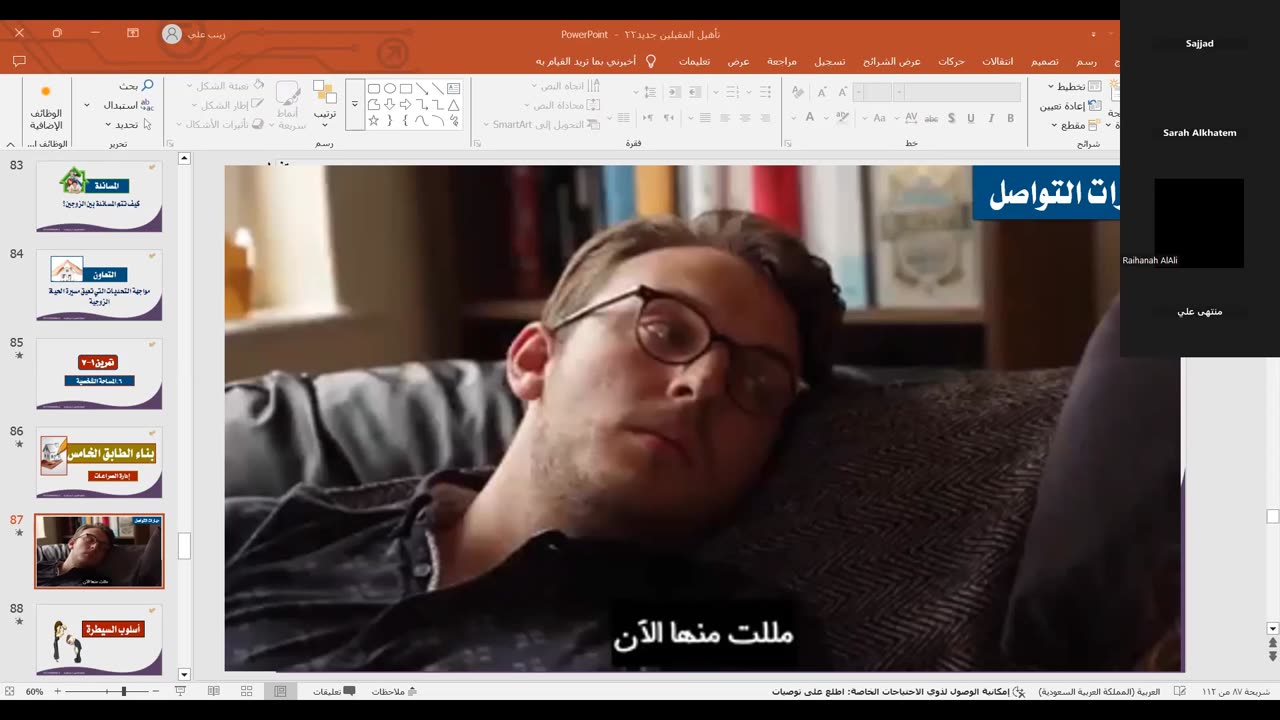Select slide 86 thumbnail
Viewport: 1280px width, 720px height.
99,462
